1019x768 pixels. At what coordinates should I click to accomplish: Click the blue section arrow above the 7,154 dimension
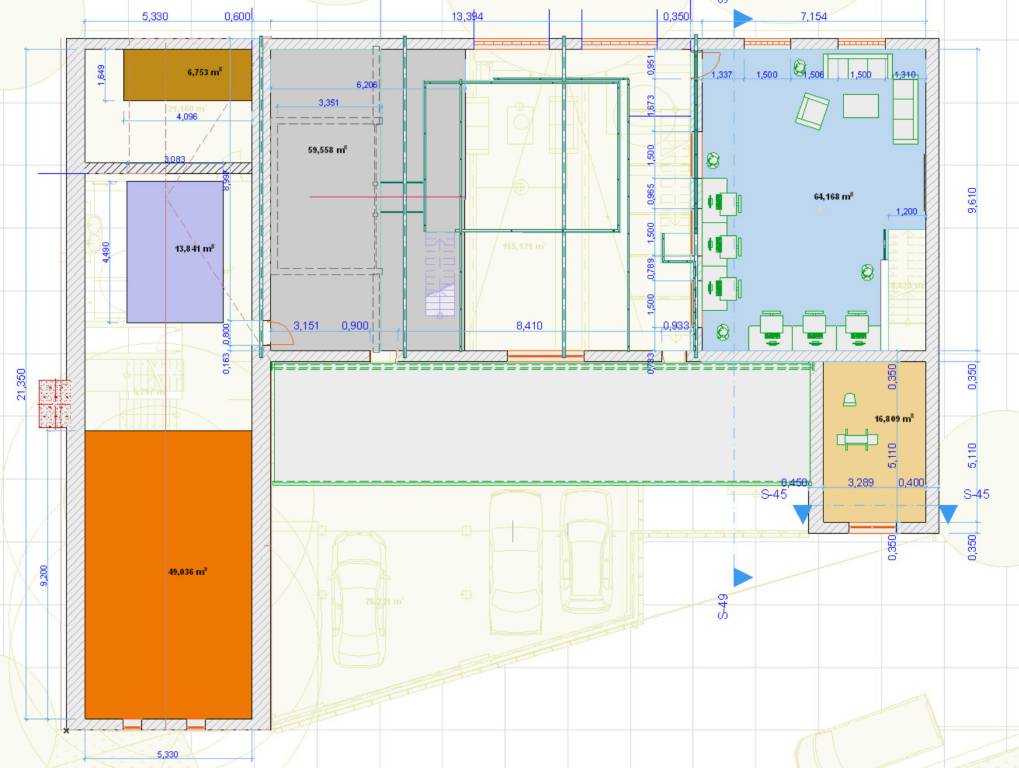pos(742,19)
